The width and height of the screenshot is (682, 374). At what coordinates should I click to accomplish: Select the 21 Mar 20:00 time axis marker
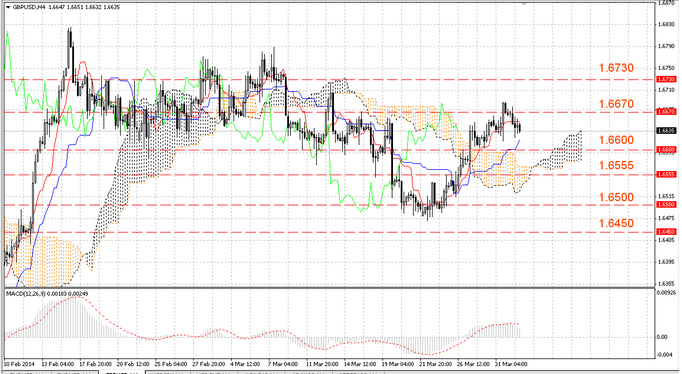436,364
